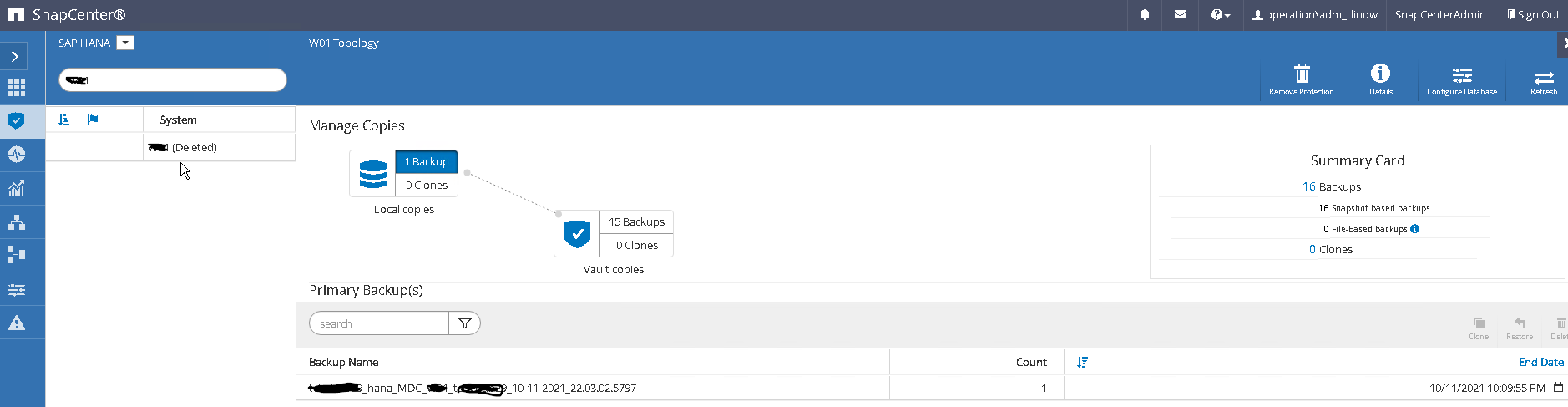Viewport: 1568px width, 407px height.
Task: Open operation\adm_tlinow user menu
Action: [1314, 14]
